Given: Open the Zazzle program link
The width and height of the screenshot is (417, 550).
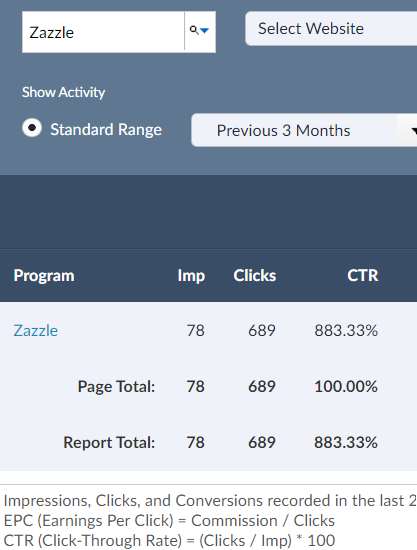Looking at the screenshot, I should click(x=36, y=330).
